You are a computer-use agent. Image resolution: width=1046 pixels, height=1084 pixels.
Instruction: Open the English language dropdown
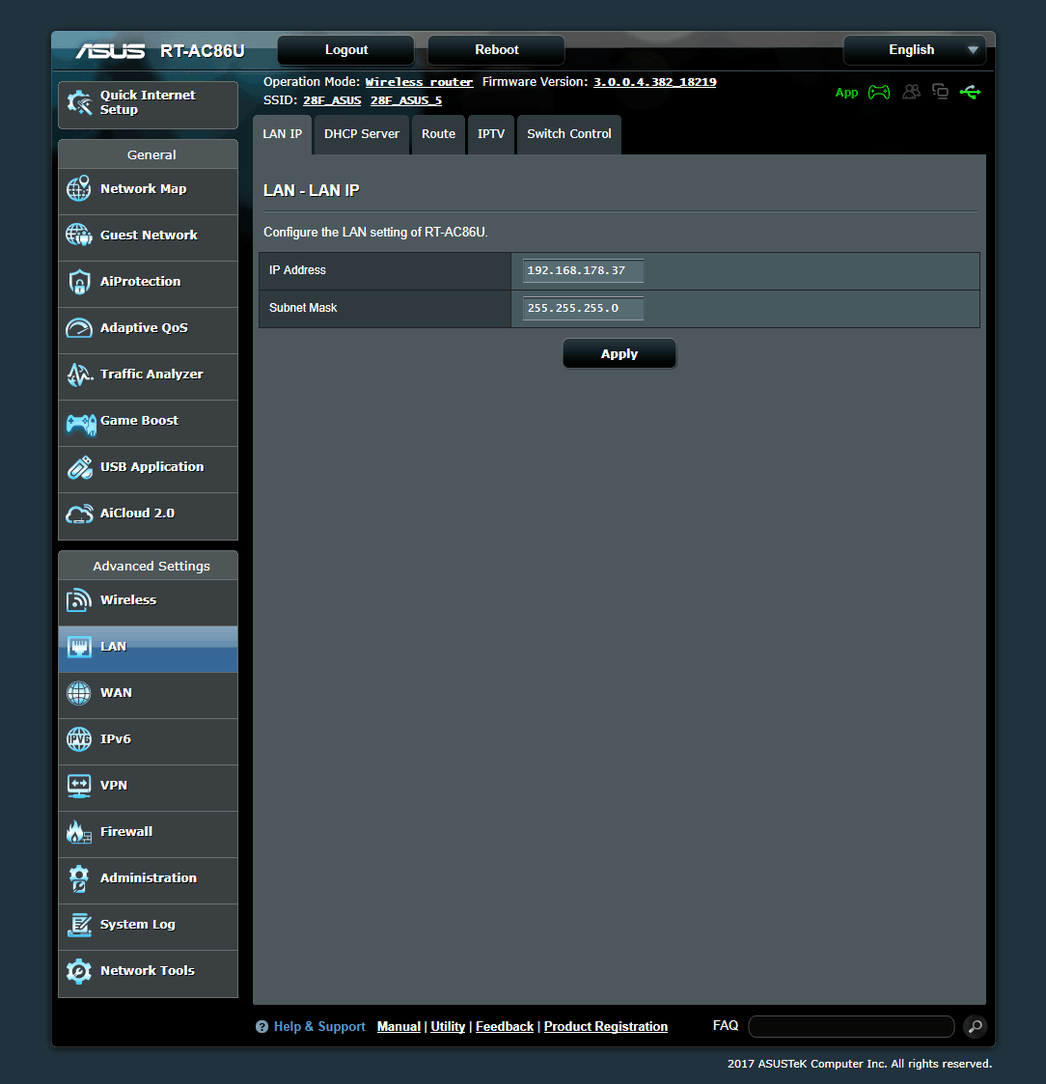coord(914,50)
